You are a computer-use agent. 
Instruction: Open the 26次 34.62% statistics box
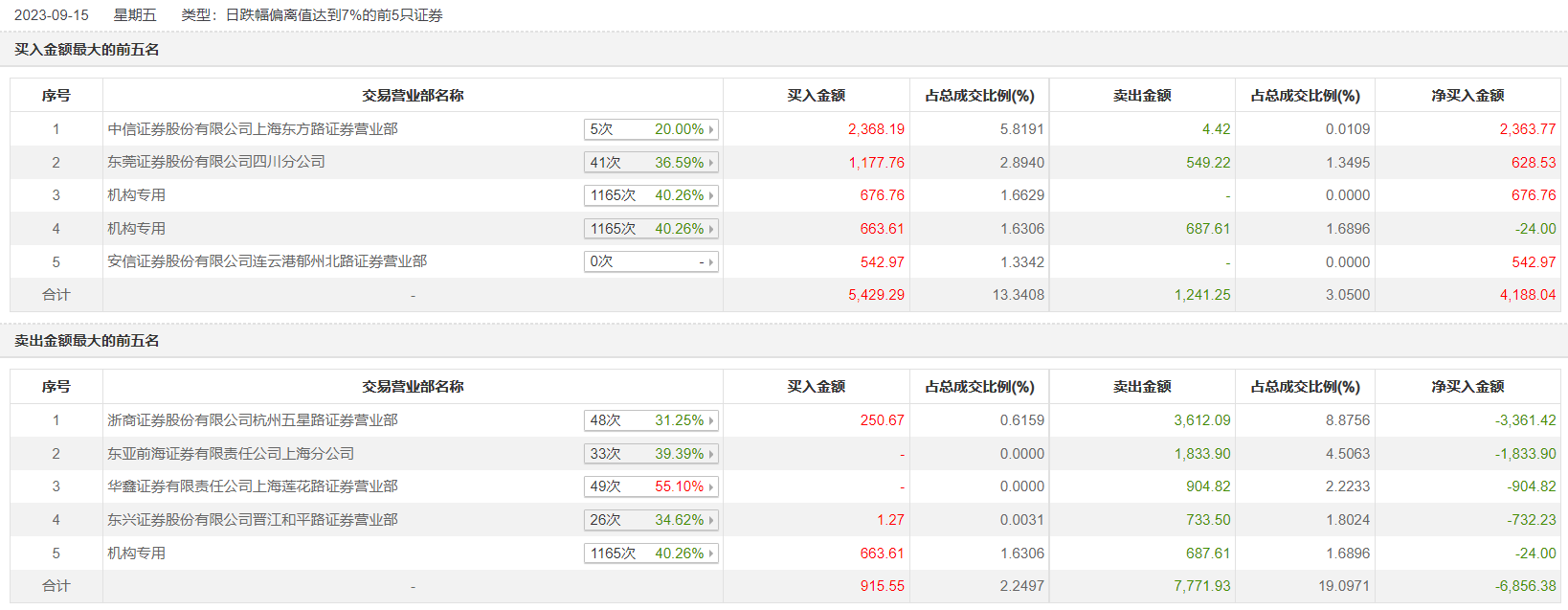711,520
